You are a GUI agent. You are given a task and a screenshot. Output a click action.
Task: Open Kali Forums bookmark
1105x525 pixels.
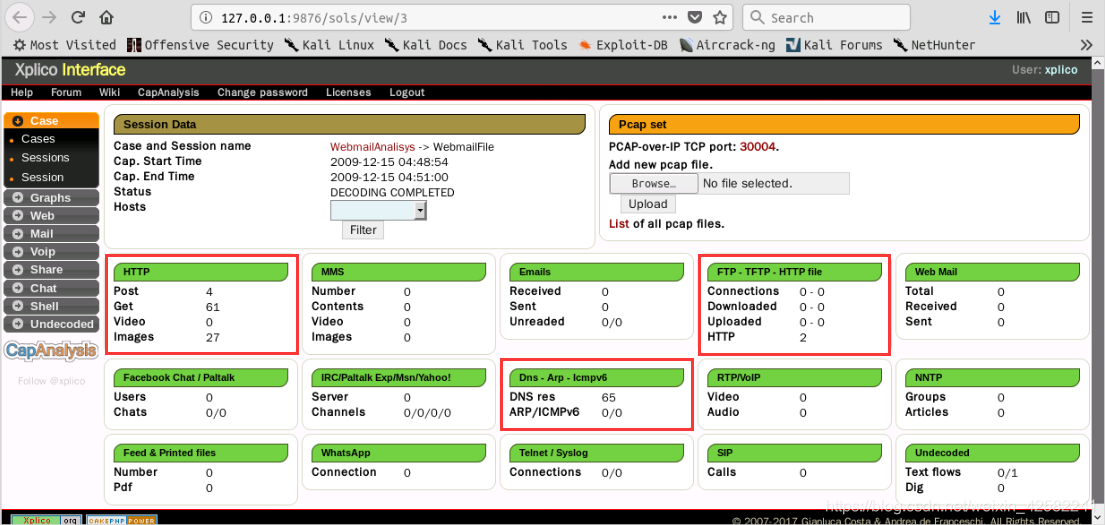point(834,45)
